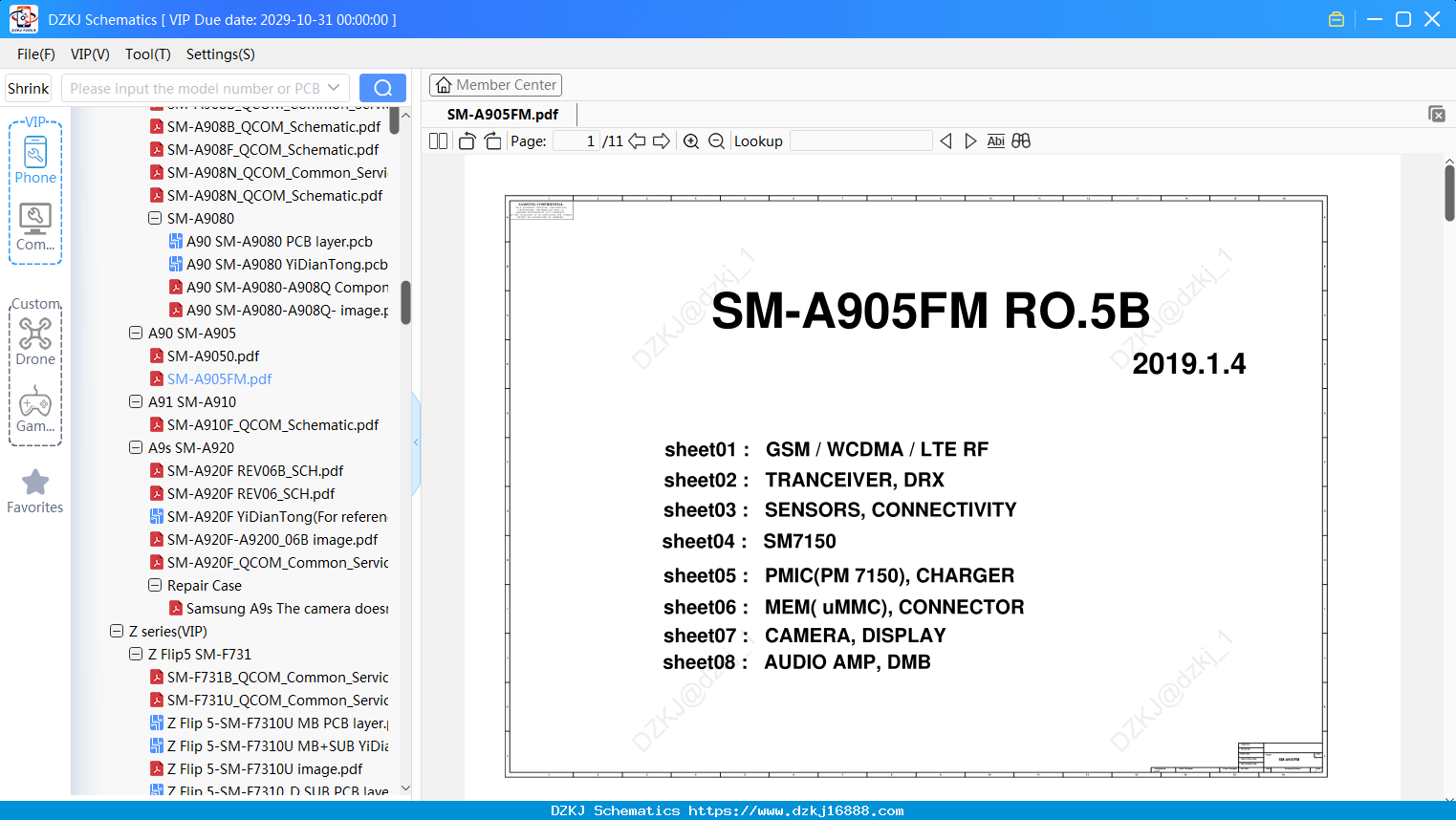This screenshot has width=1456, height=820.
Task: Zoom in on the schematic
Action: coord(691,141)
